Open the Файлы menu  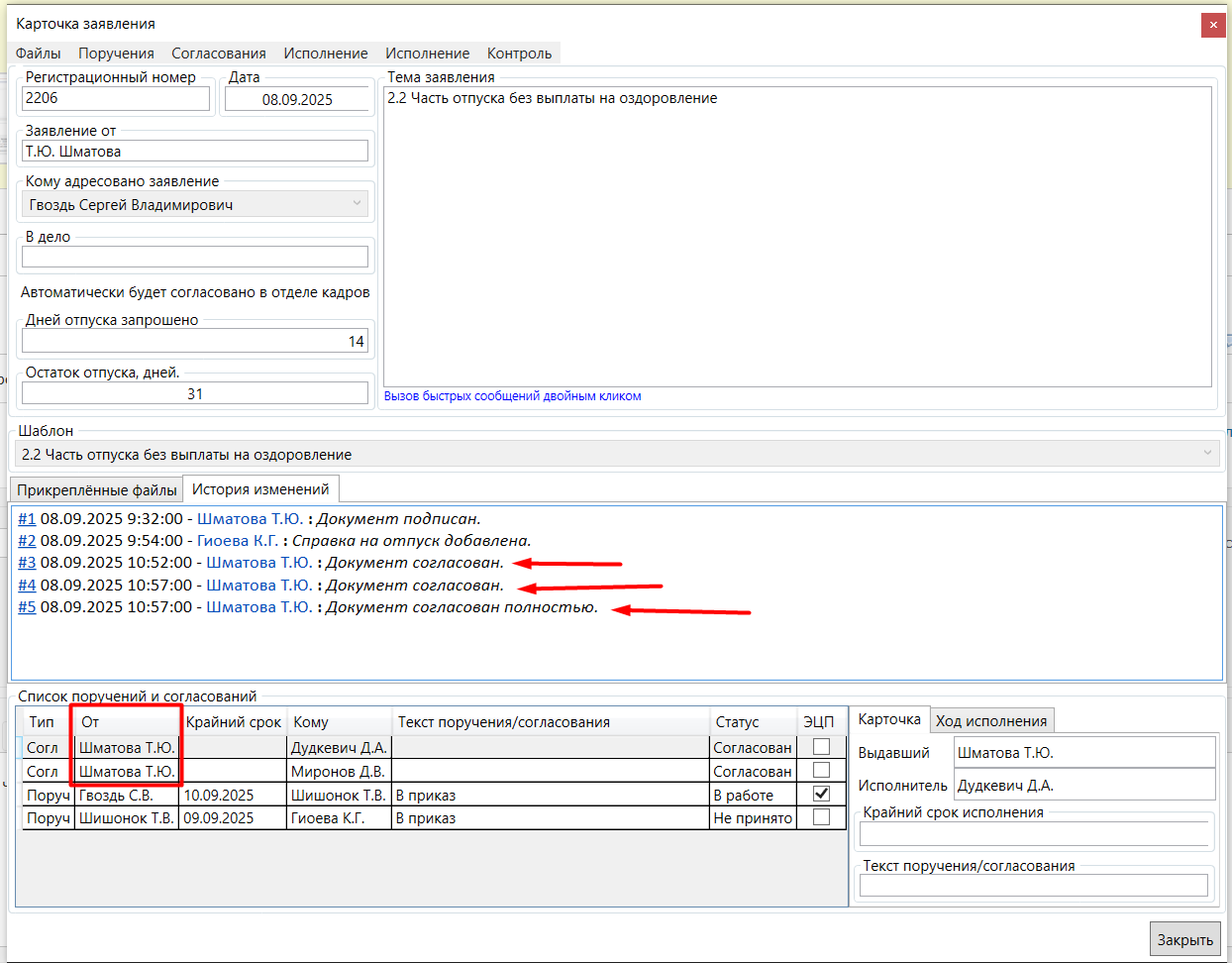click(x=39, y=53)
